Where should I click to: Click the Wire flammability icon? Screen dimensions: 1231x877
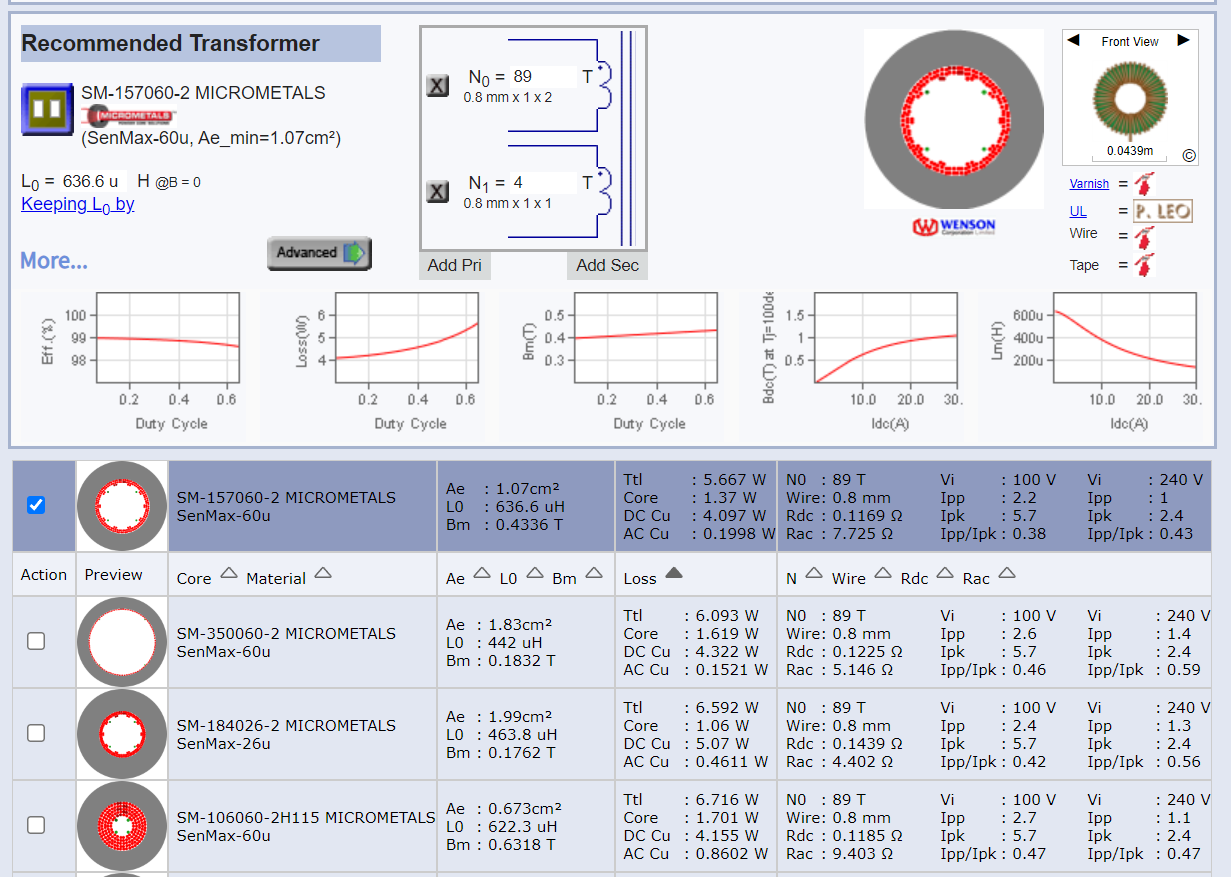tap(1144, 237)
